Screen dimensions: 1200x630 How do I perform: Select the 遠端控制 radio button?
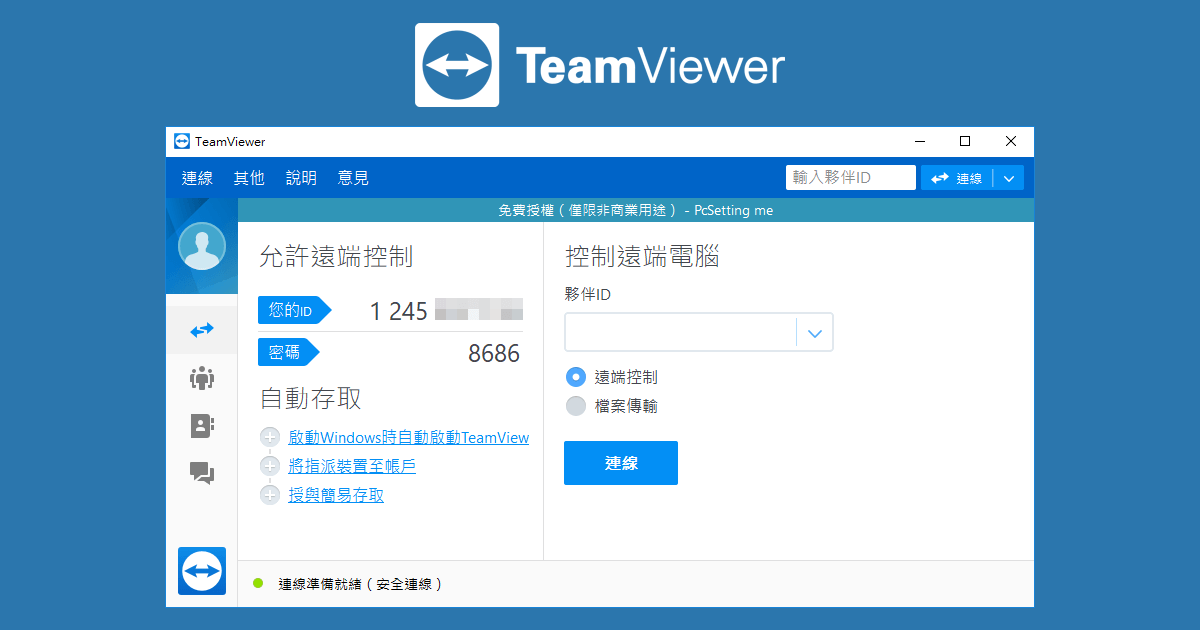[576, 377]
